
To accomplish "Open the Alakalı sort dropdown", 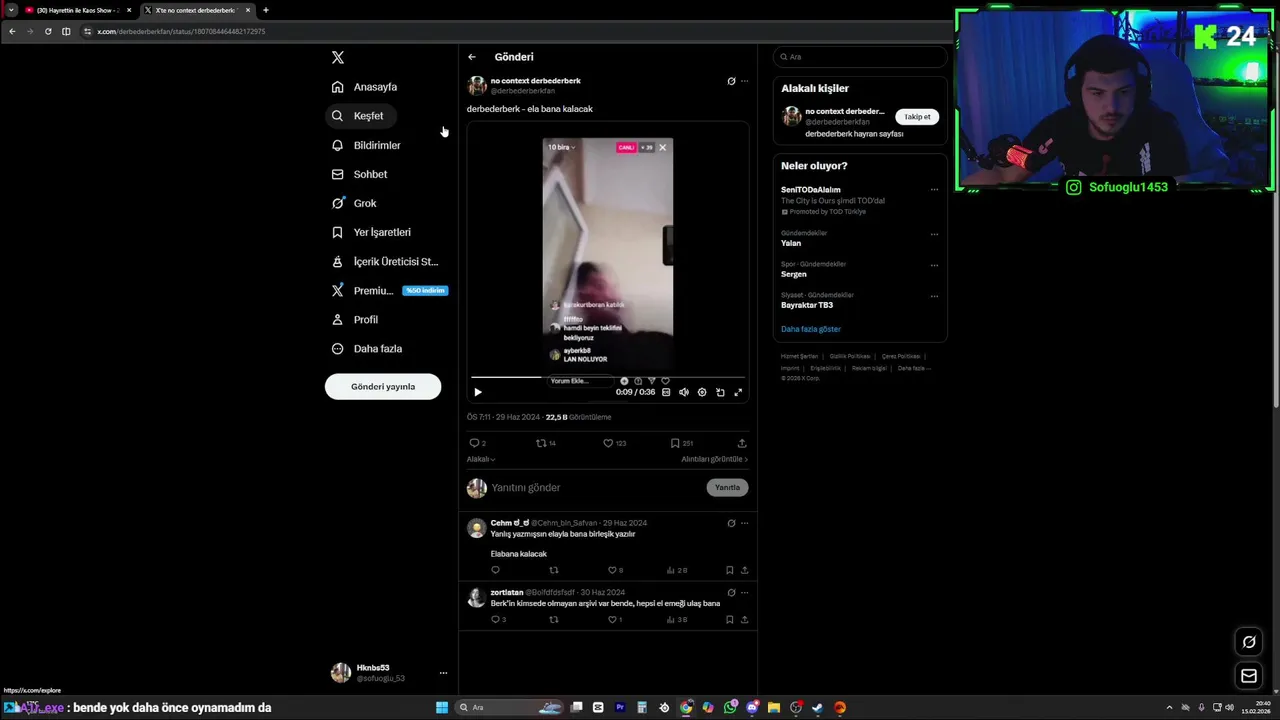I will coord(481,459).
